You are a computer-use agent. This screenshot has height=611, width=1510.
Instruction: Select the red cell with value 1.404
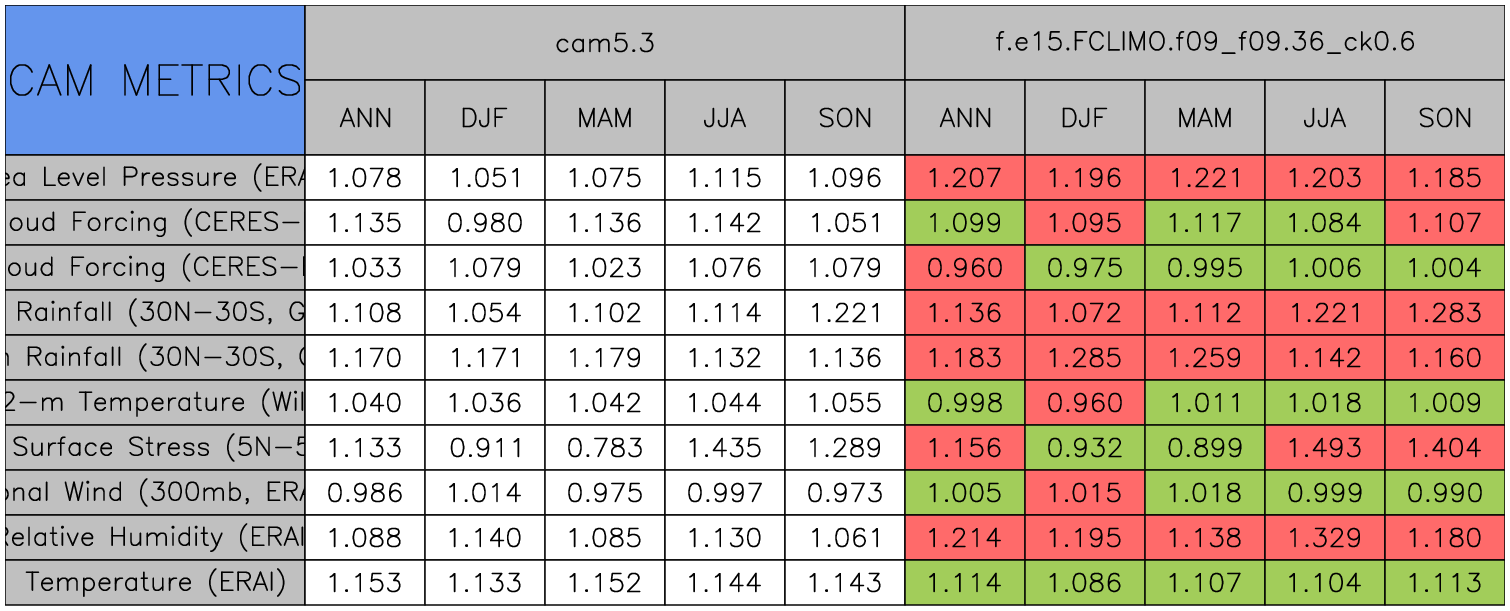(1445, 447)
